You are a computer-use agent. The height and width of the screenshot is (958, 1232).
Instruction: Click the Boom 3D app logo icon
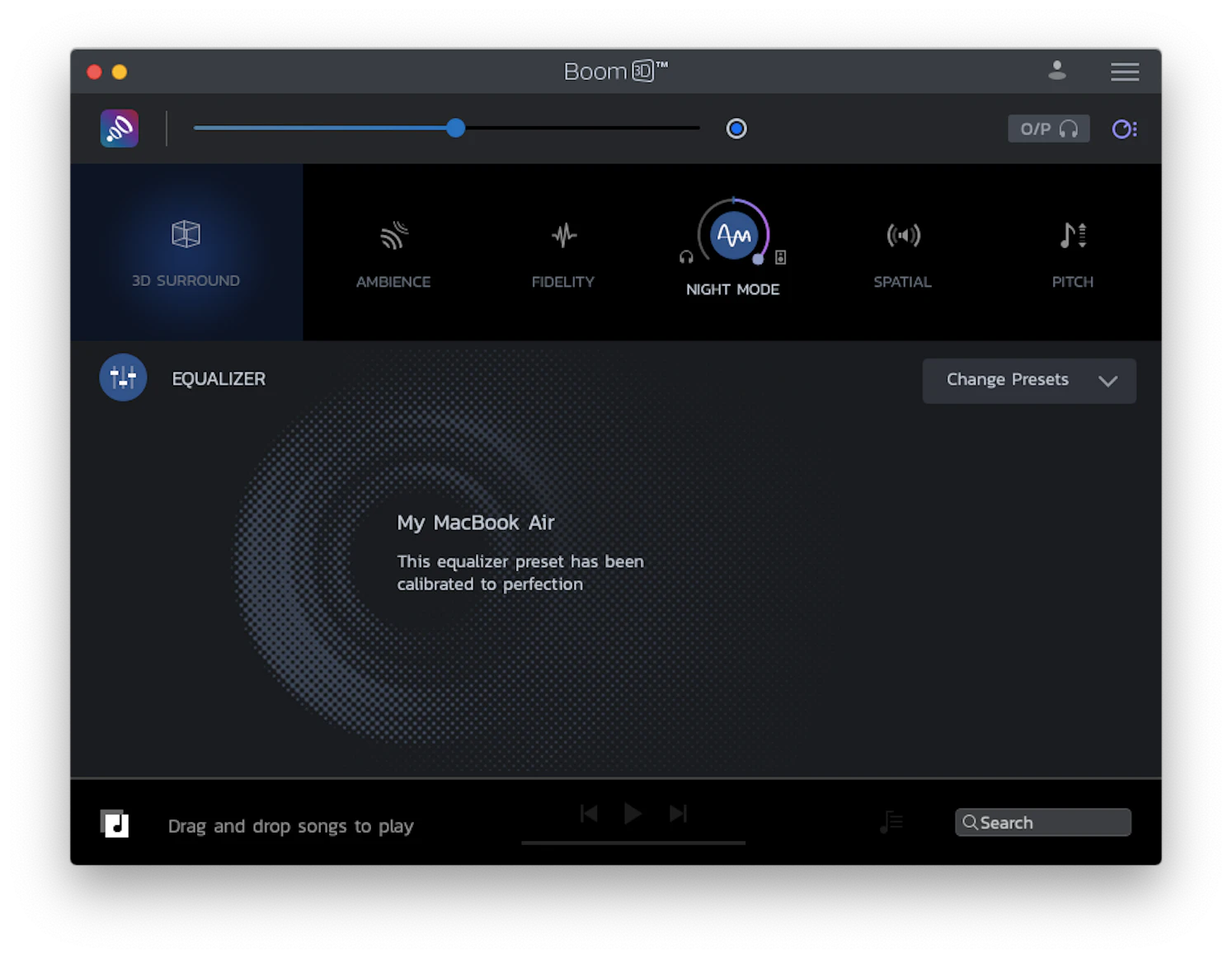[x=120, y=129]
